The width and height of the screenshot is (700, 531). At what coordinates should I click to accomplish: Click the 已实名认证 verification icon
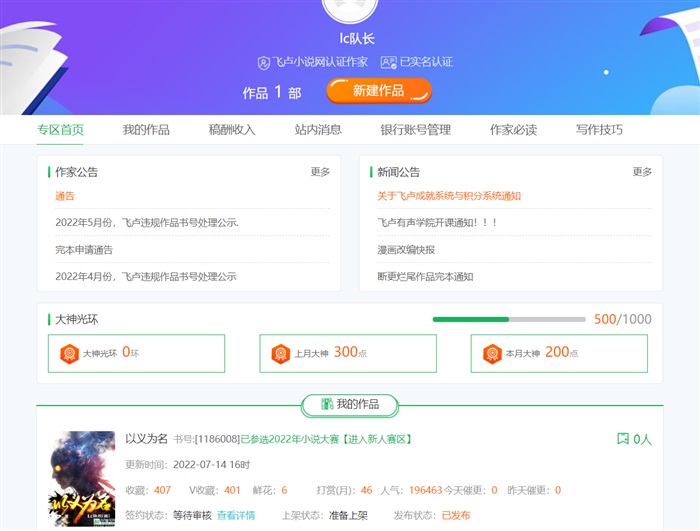click(390, 62)
